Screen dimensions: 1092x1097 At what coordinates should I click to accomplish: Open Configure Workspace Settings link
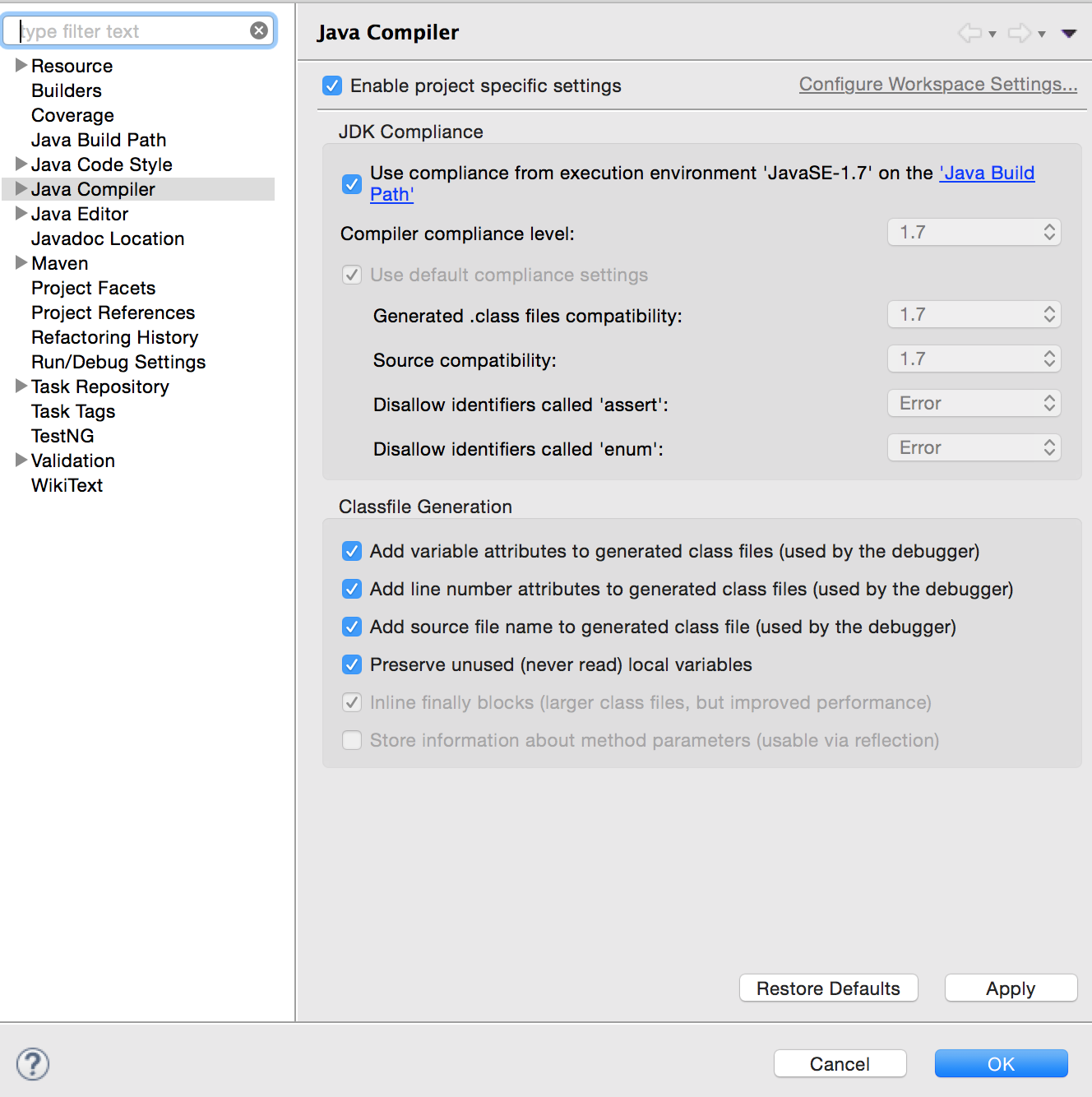coord(938,84)
